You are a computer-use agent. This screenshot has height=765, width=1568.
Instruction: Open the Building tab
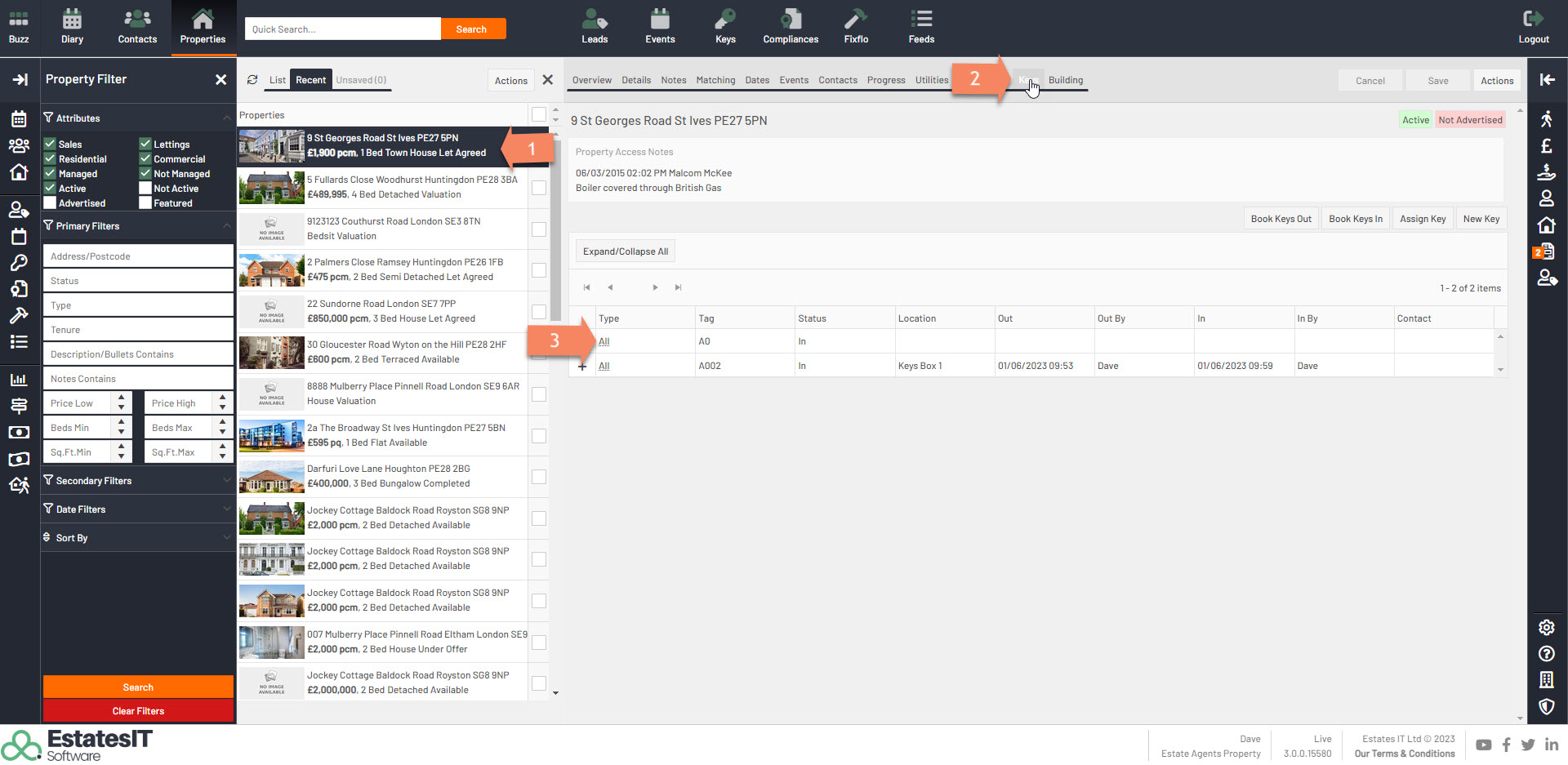(x=1065, y=80)
